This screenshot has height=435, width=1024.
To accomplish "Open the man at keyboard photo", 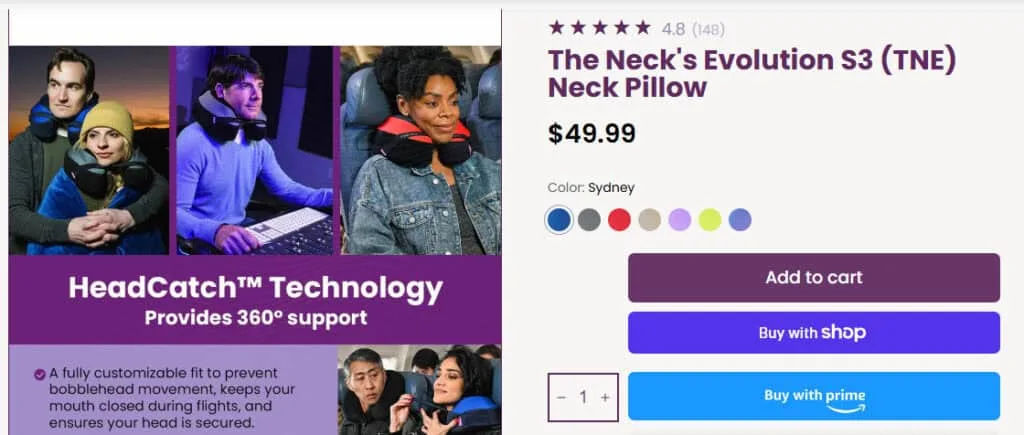I will coord(255,150).
